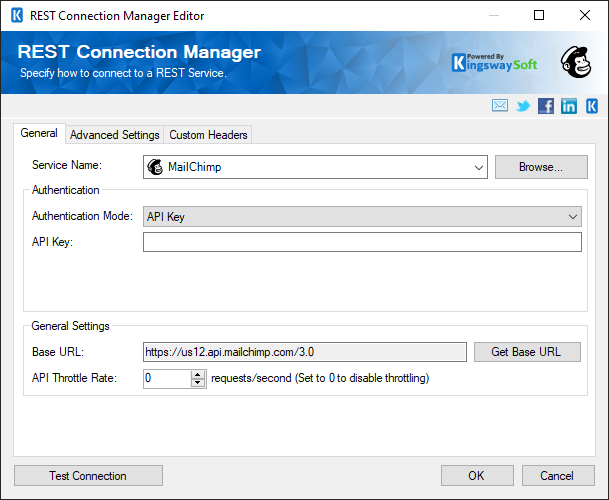Increase API Throttle Rate with up arrow
609x500 pixels.
tap(198, 374)
